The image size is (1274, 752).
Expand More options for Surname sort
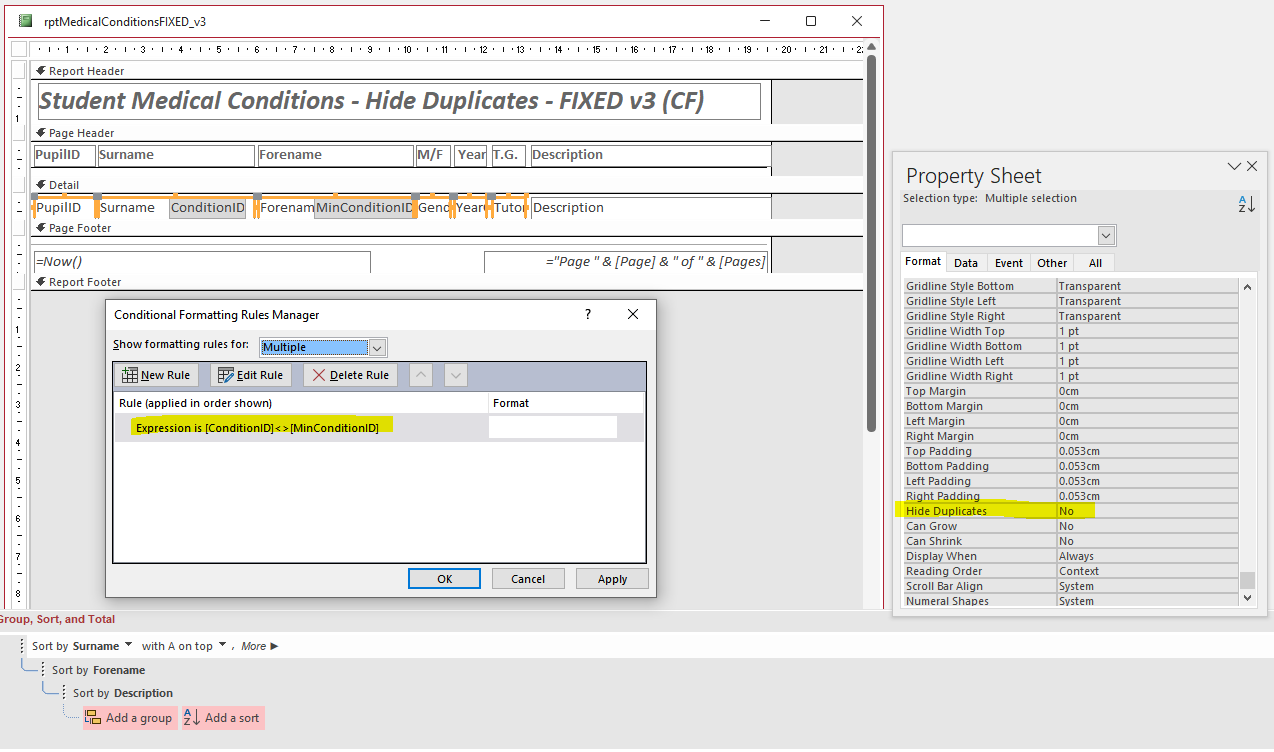(260, 647)
